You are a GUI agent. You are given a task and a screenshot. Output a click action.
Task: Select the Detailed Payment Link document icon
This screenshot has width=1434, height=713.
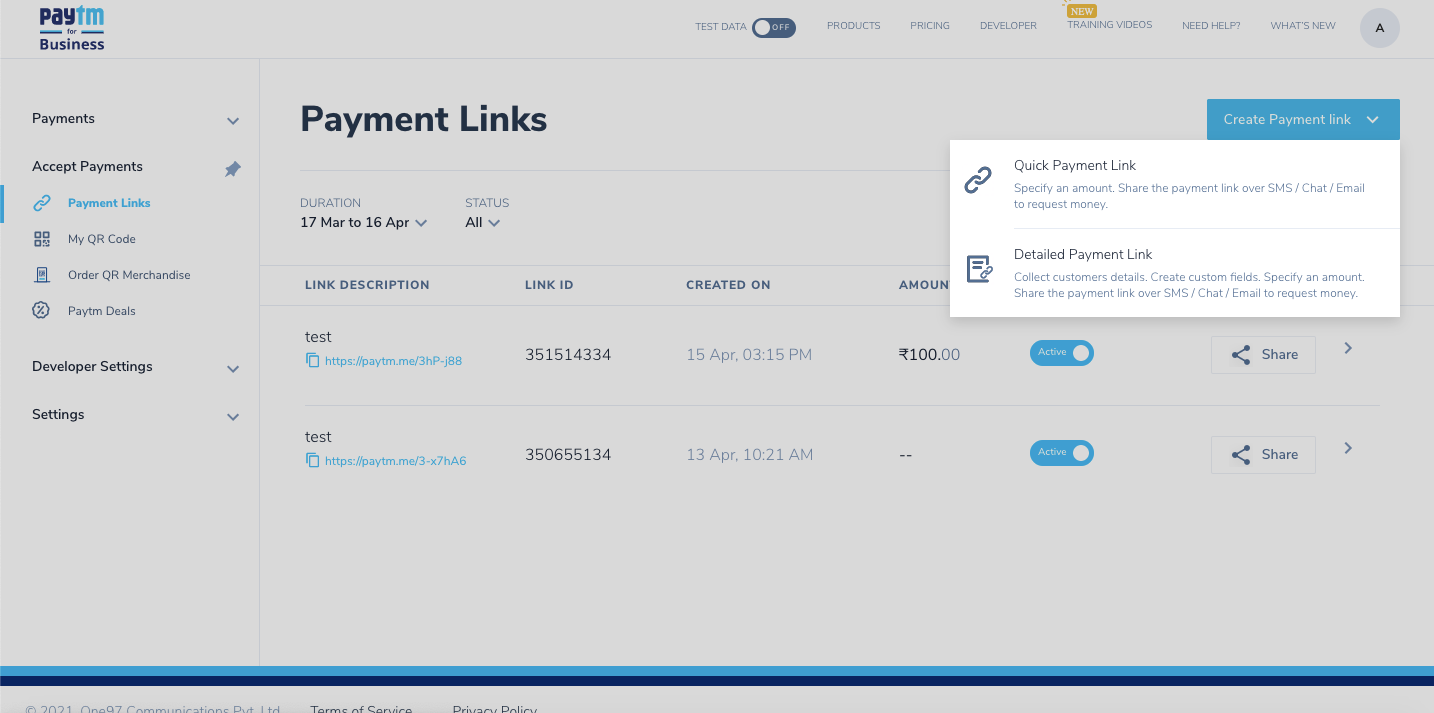(x=978, y=268)
